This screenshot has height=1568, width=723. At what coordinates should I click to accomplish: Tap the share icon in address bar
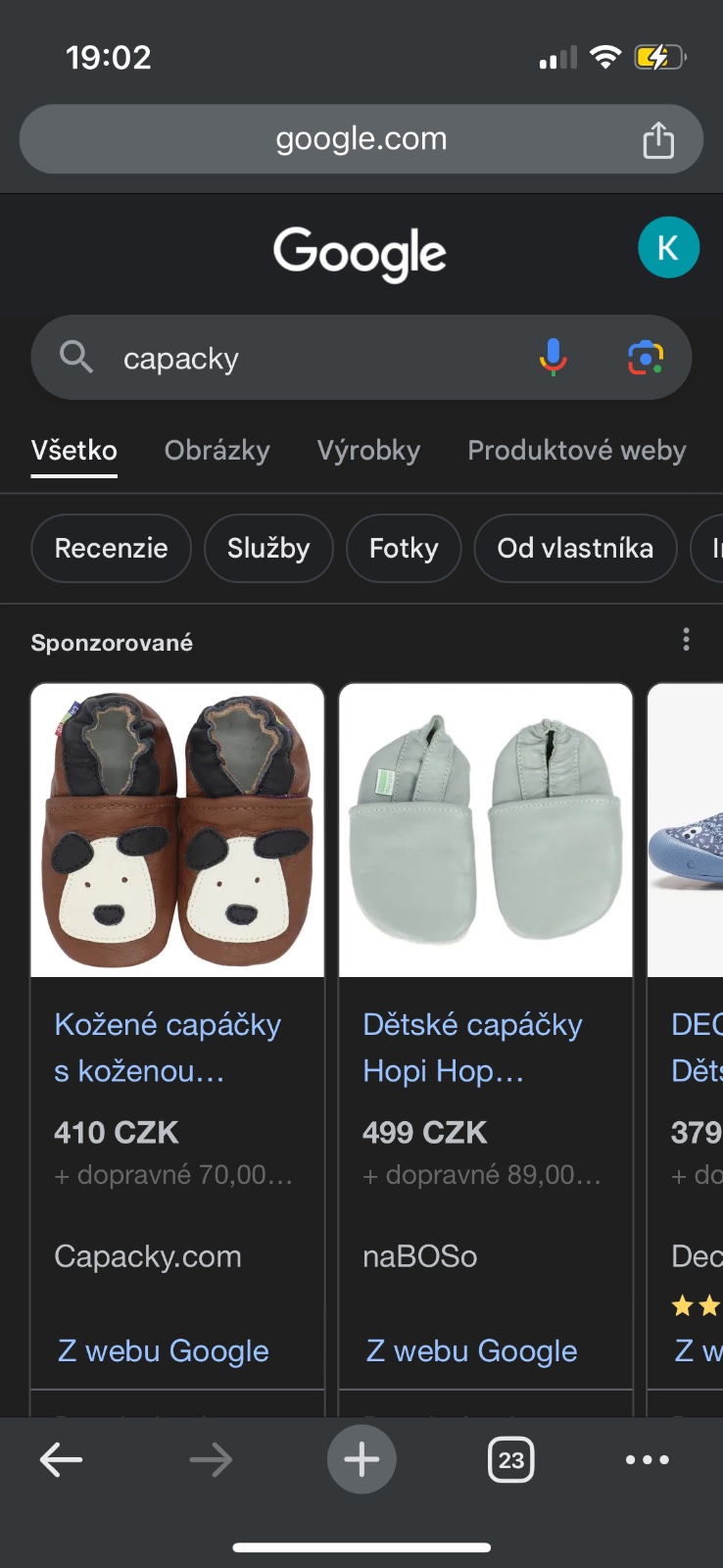[x=658, y=140]
